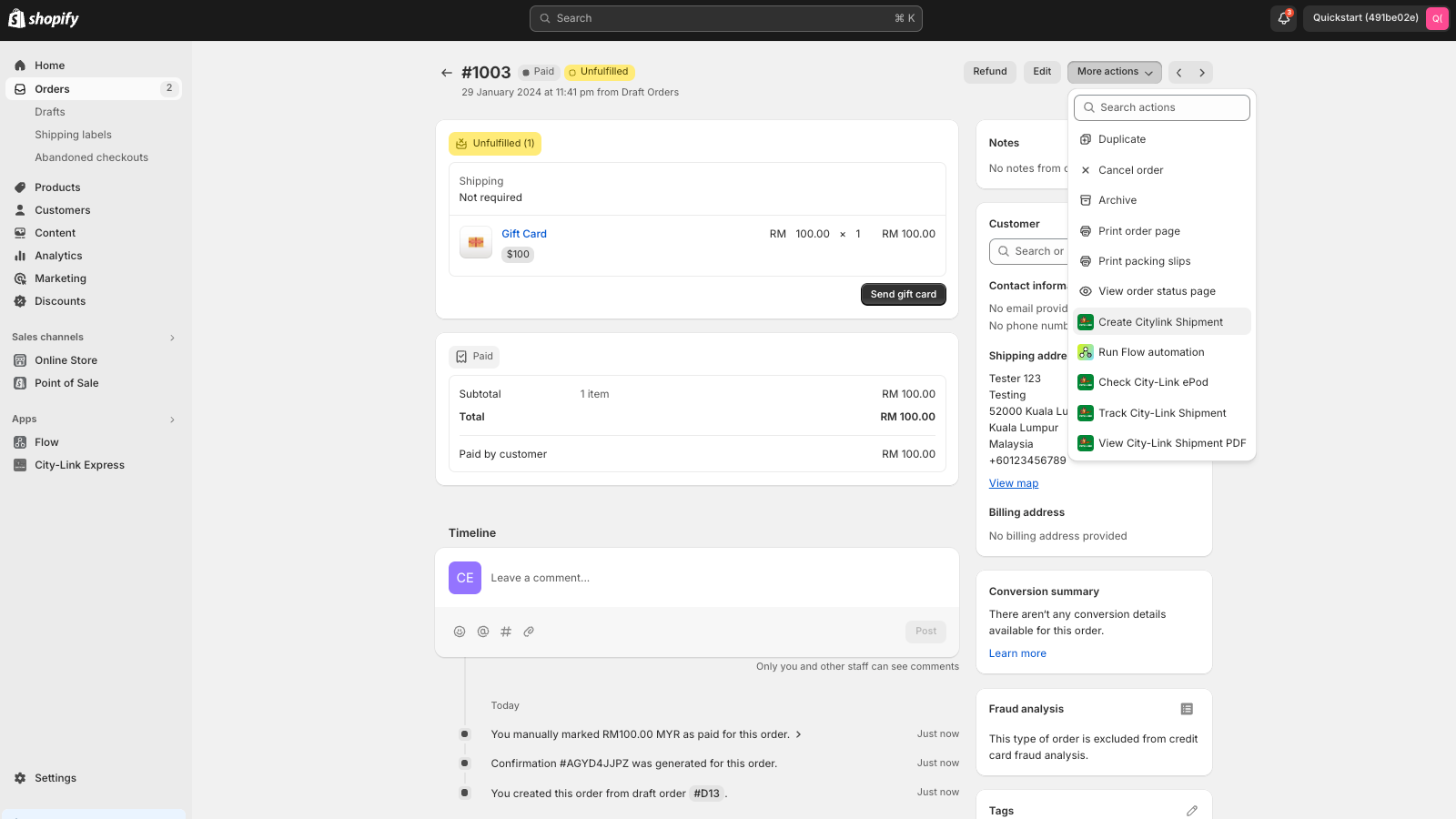Select Print packing slips

(1162, 261)
